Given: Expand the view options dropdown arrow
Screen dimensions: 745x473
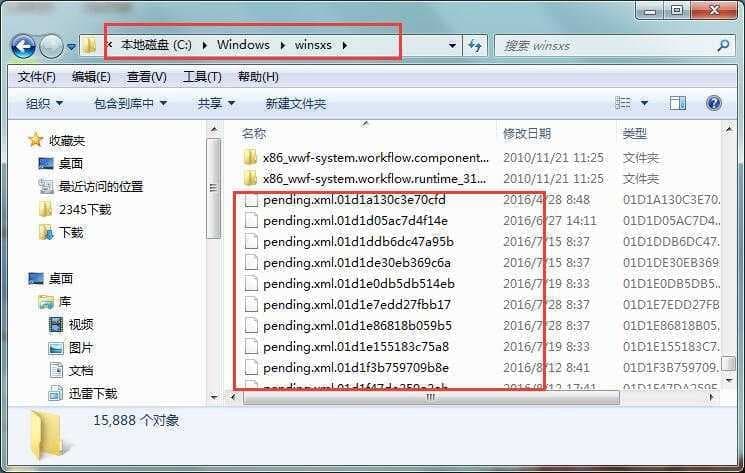Looking at the screenshot, I should coord(644,103).
